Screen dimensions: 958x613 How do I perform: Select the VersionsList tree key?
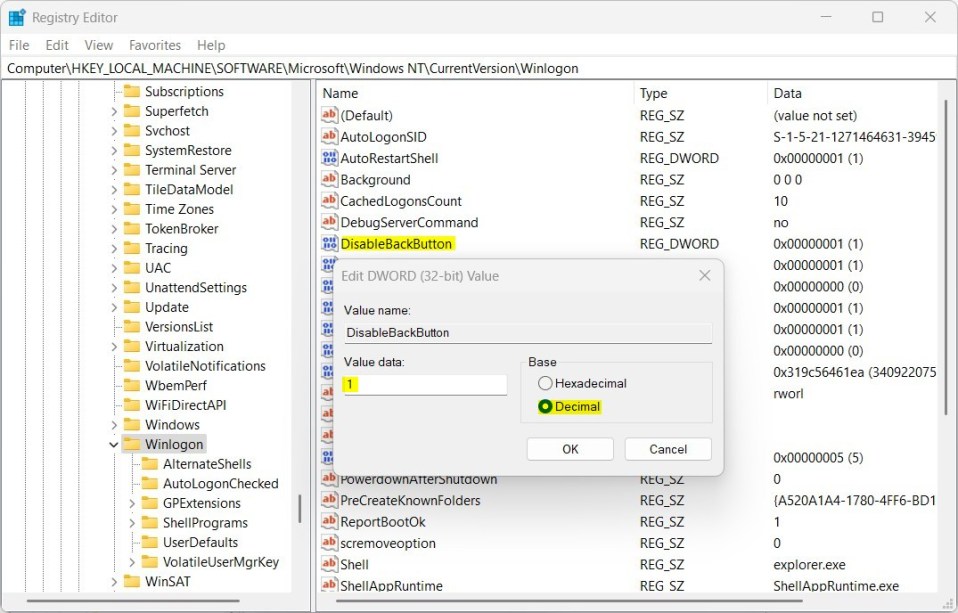[178, 326]
